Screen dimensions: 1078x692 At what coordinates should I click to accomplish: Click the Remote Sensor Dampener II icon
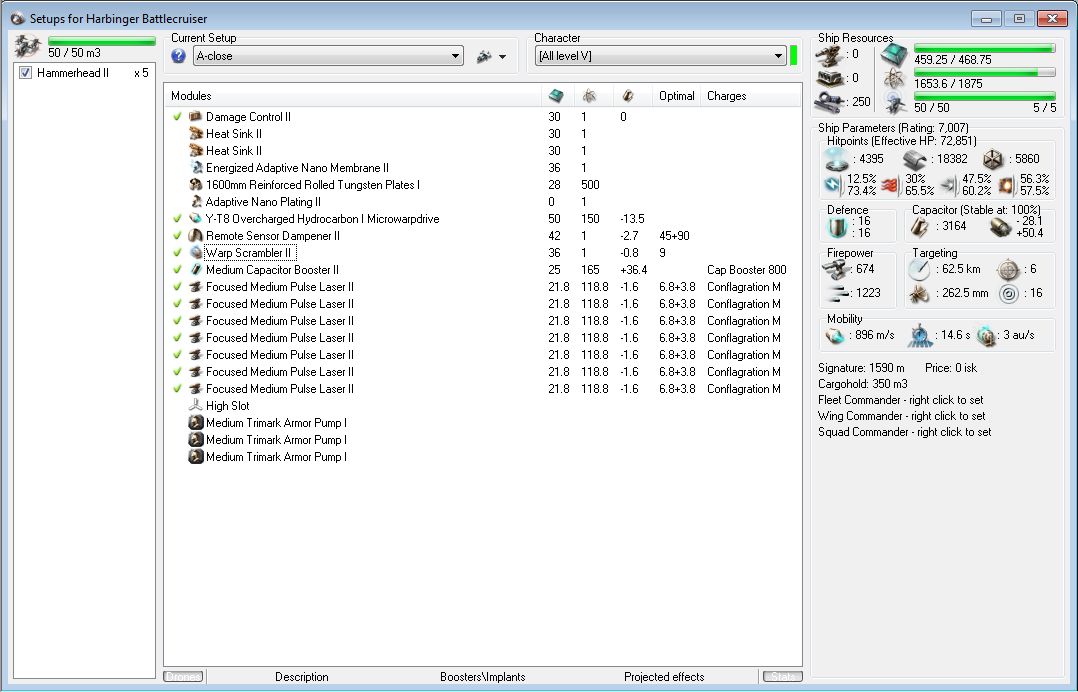[x=195, y=236]
